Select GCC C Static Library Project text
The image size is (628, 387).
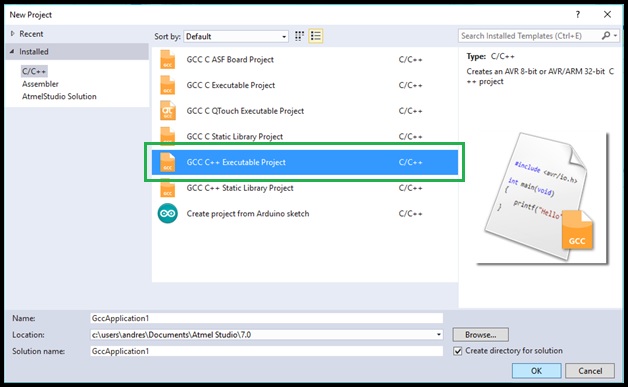235,137
